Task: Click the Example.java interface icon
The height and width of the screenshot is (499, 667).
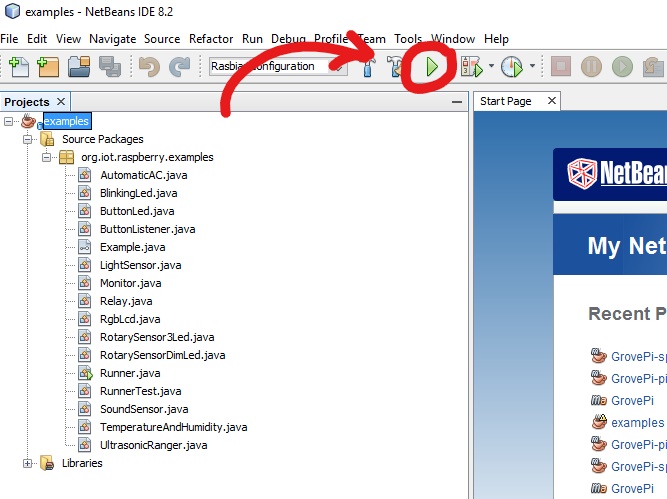Action: pyautogui.click(x=85, y=247)
